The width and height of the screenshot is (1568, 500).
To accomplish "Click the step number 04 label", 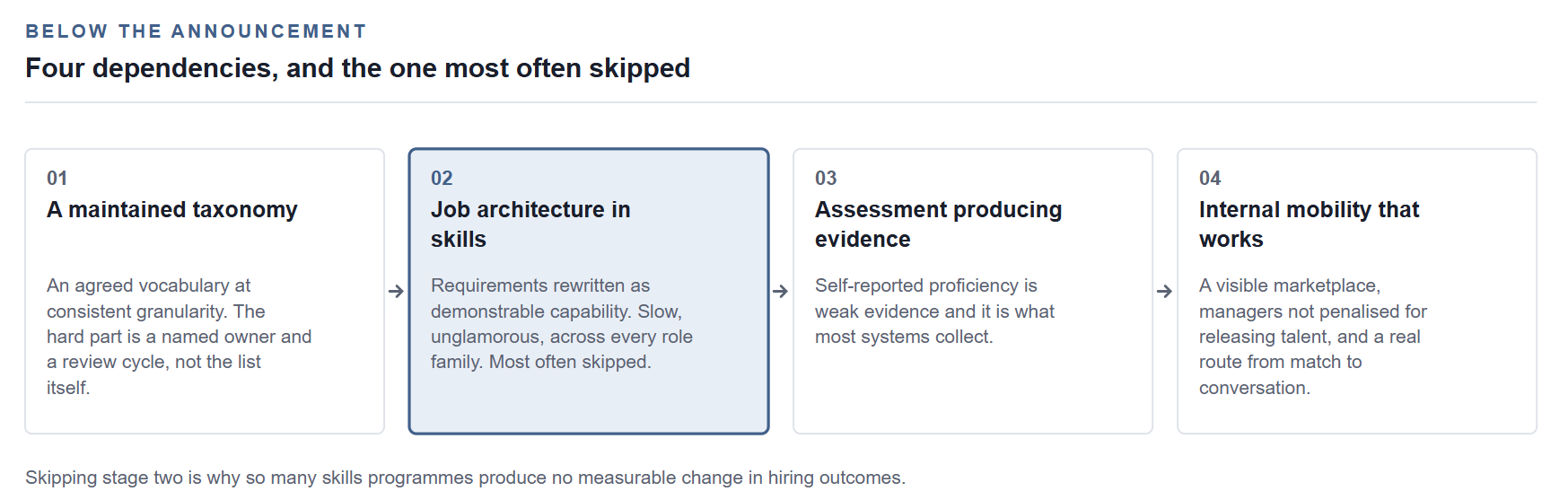I will pos(1210,178).
